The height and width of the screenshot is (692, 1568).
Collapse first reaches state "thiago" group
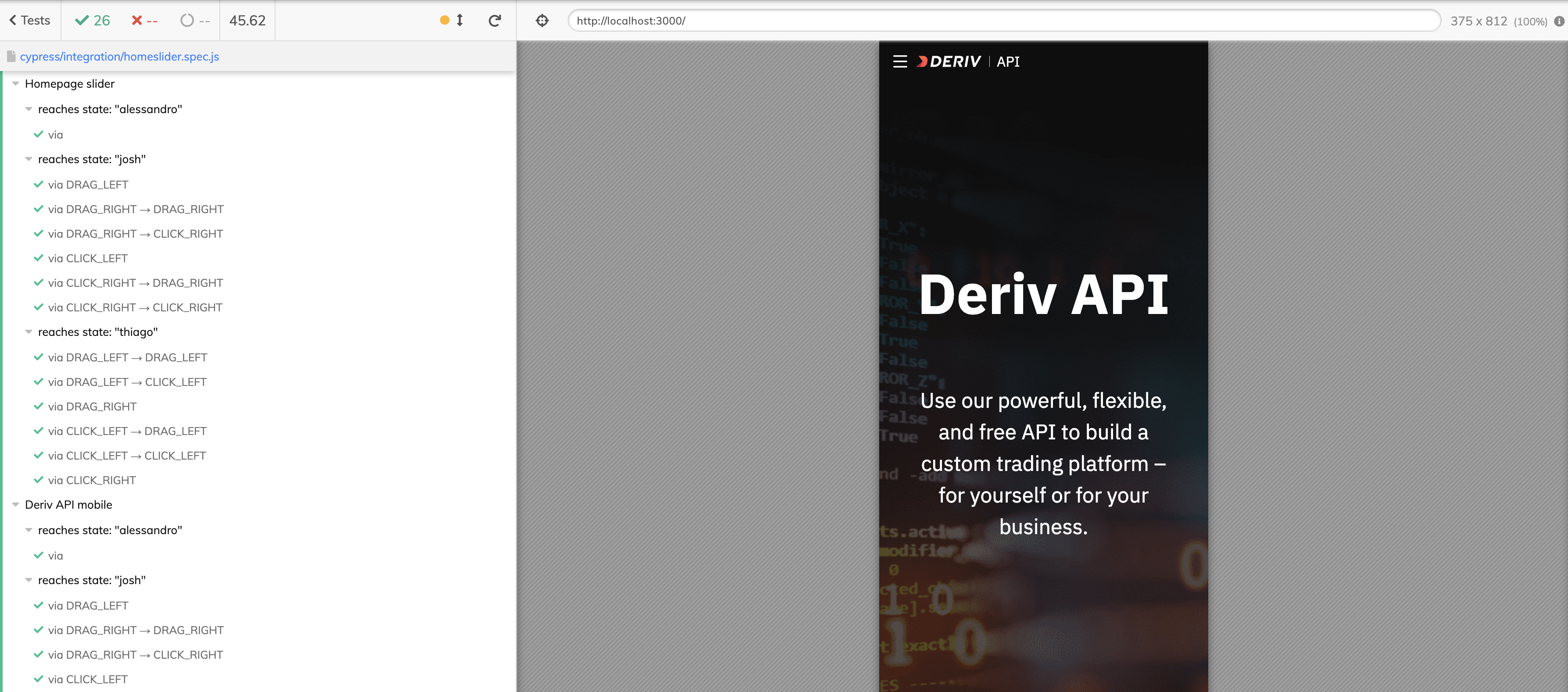click(x=29, y=332)
